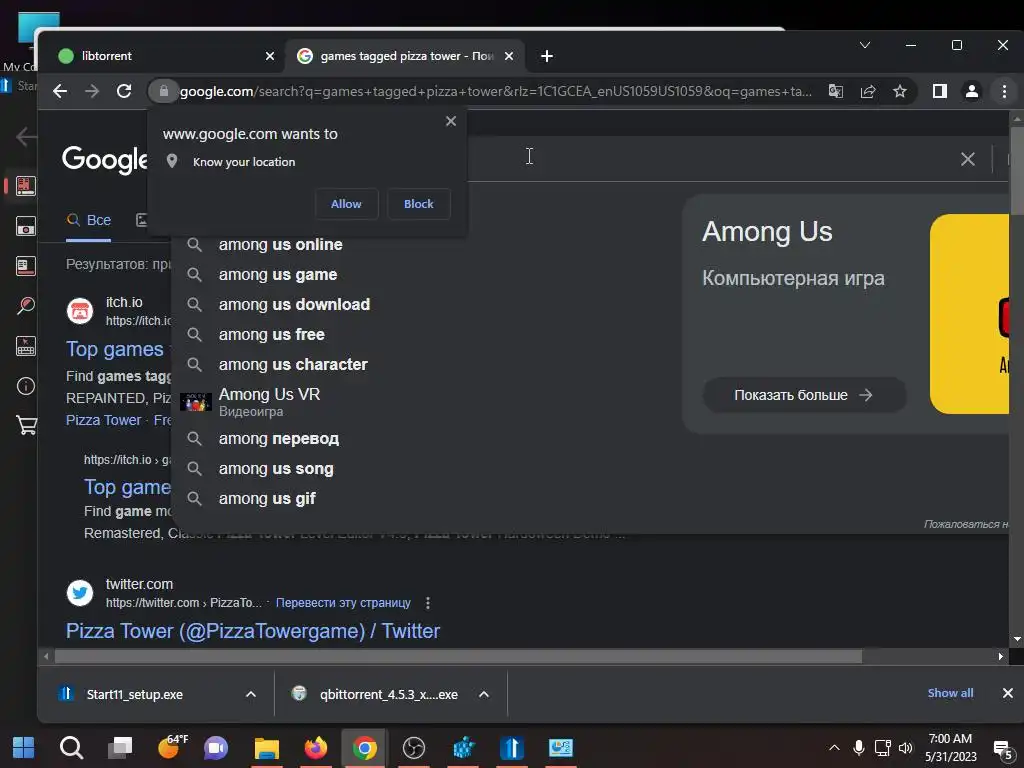Block Google's location request
Image resolution: width=1024 pixels, height=768 pixels.
click(419, 204)
